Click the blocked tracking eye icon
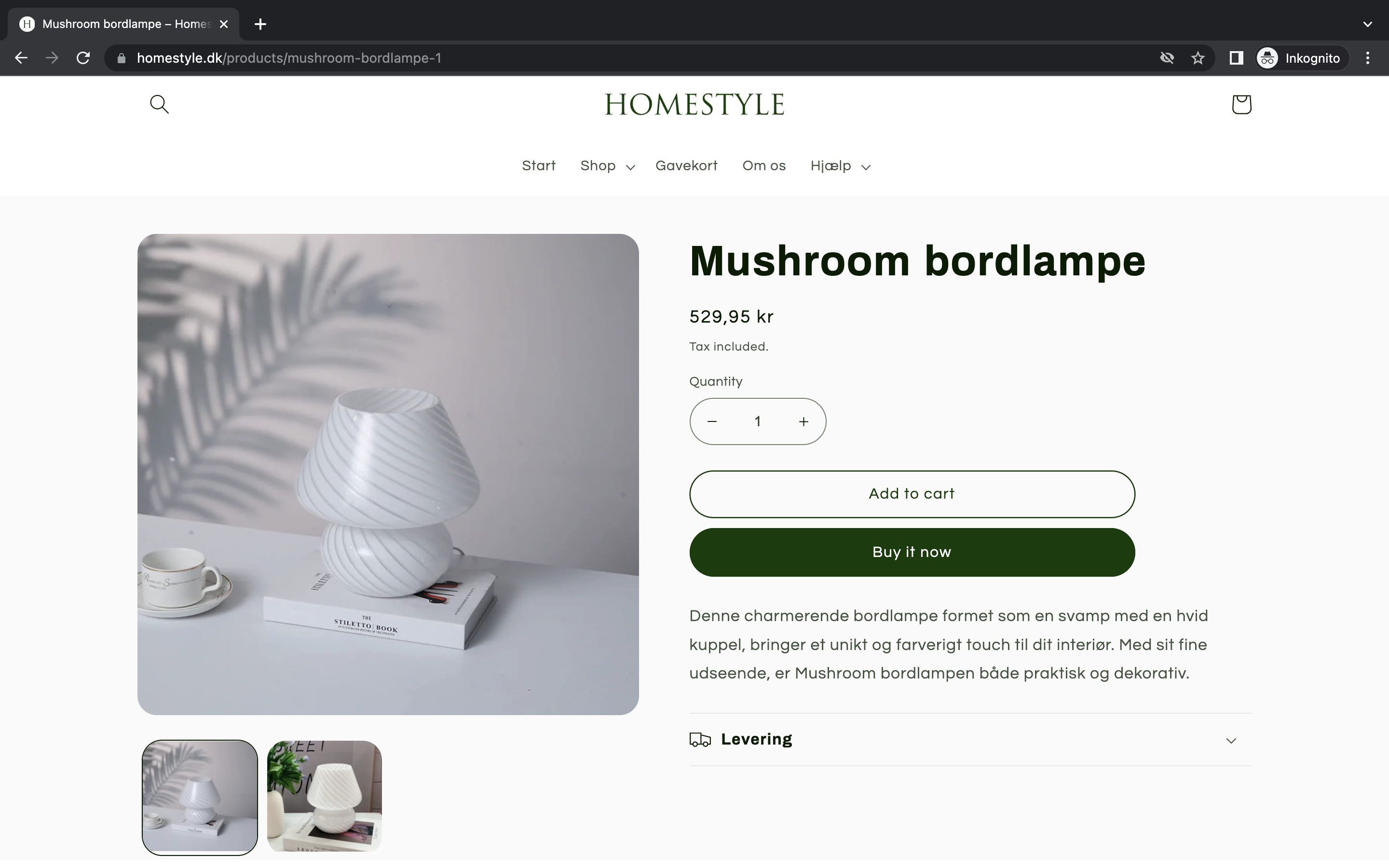1389x868 pixels. (x=1167, y=58)
